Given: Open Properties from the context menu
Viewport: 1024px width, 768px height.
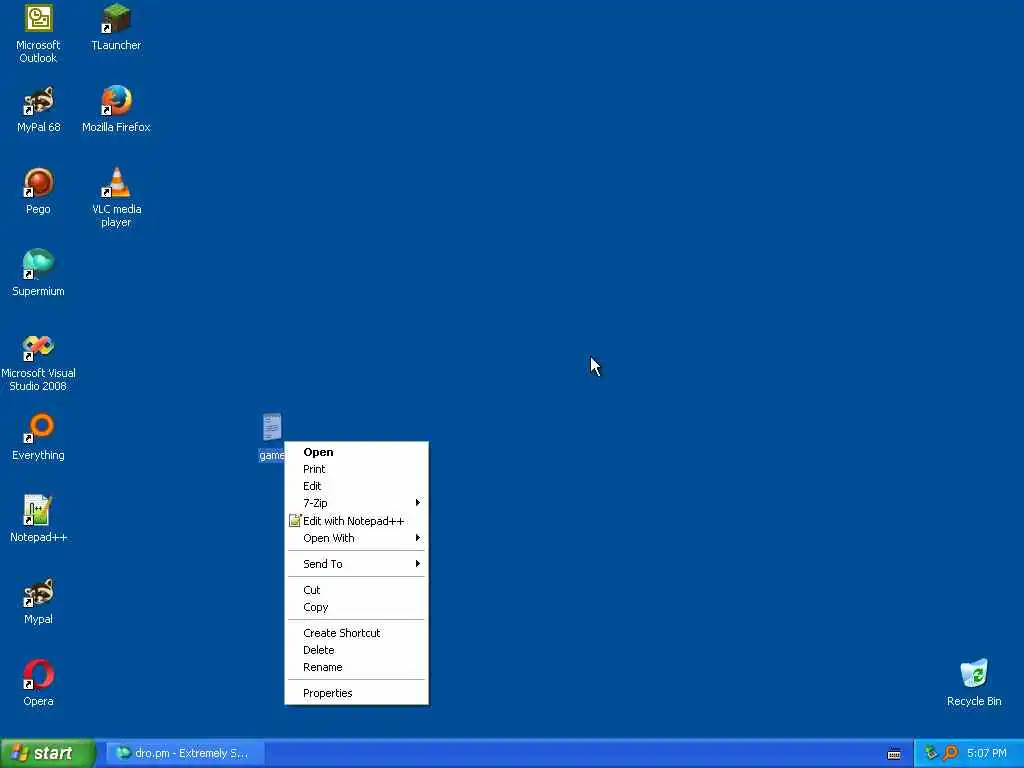Looking at the screenshot, I should pyautogui.click(x=357, y=693).
